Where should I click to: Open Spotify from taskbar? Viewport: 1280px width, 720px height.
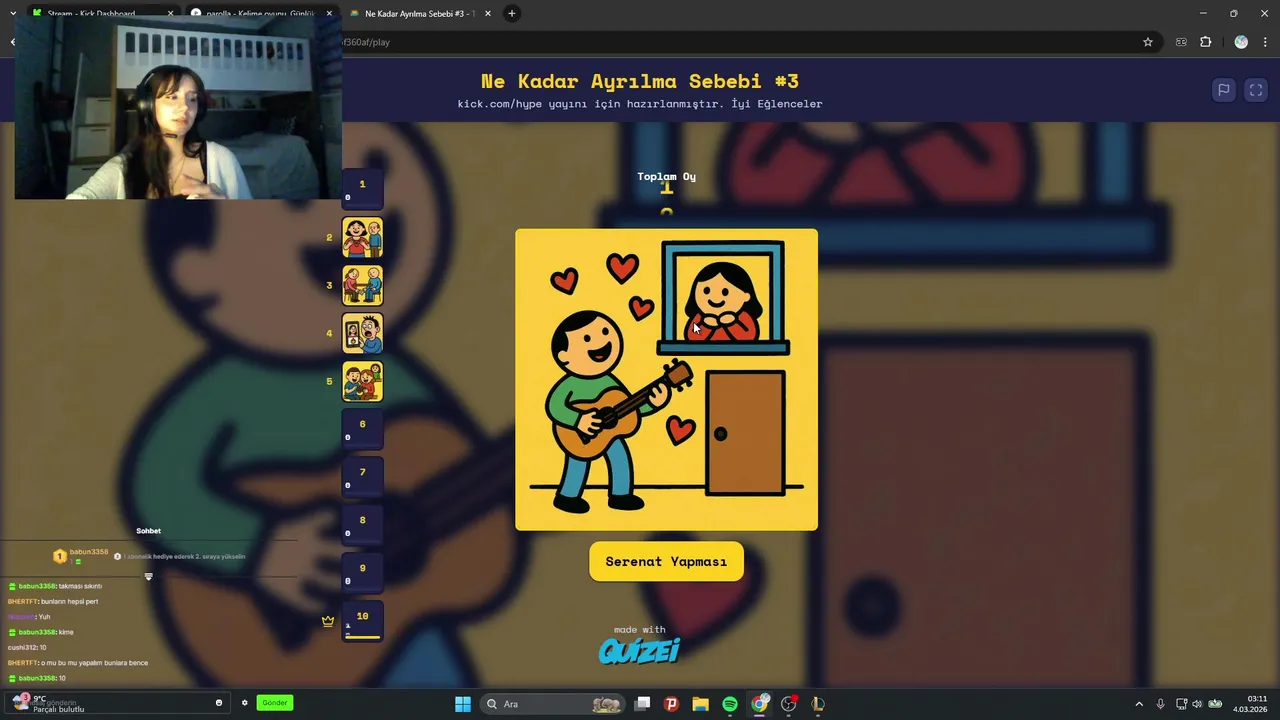click(730, 704)
